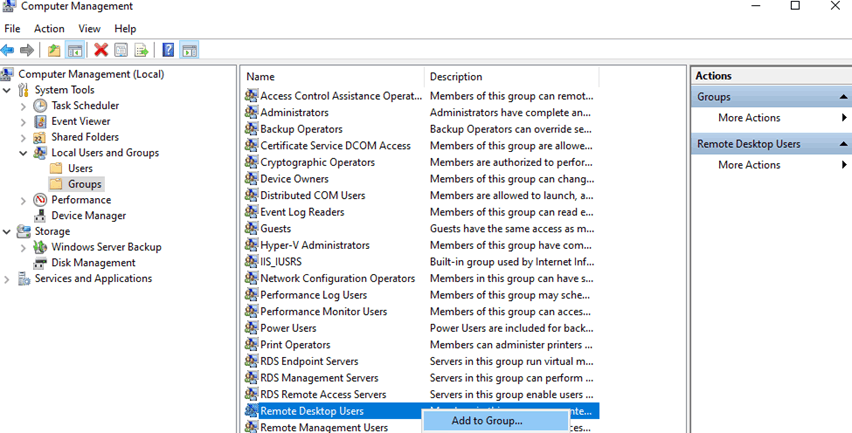This screenshot has width=852, height=433.
Task: Select the Power Users group
Action: tap(288, 328)
